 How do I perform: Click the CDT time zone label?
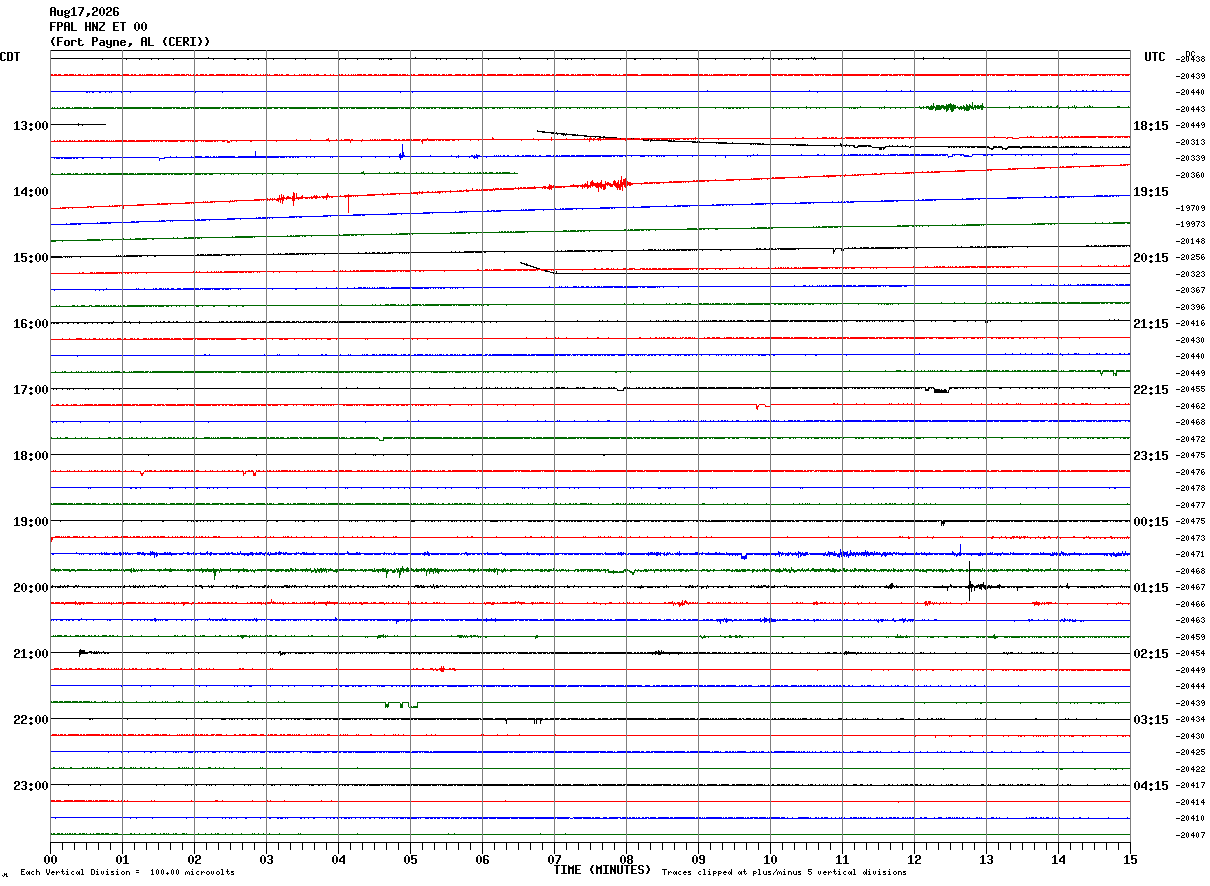point(11,57)
